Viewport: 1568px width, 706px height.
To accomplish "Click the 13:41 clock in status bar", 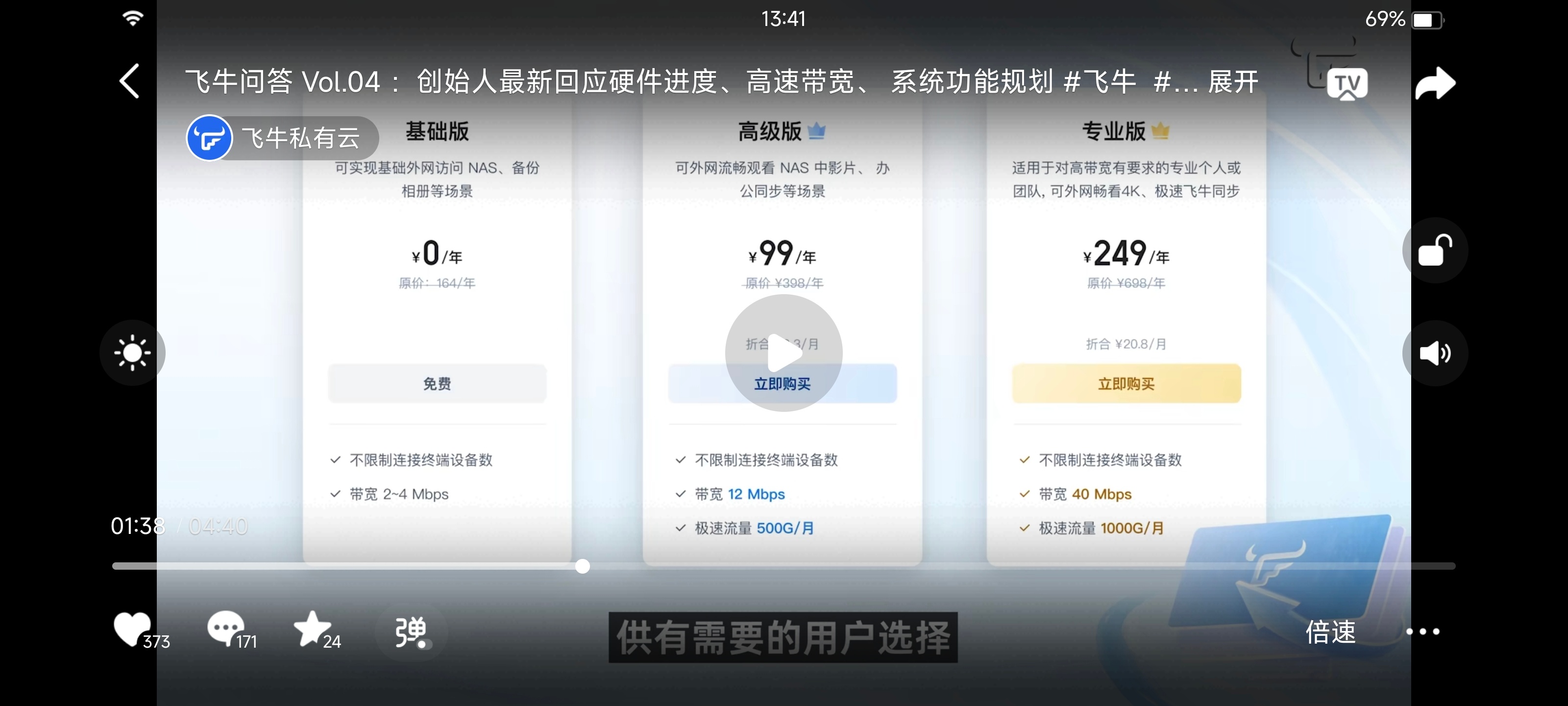I will (x=784, y=19).
